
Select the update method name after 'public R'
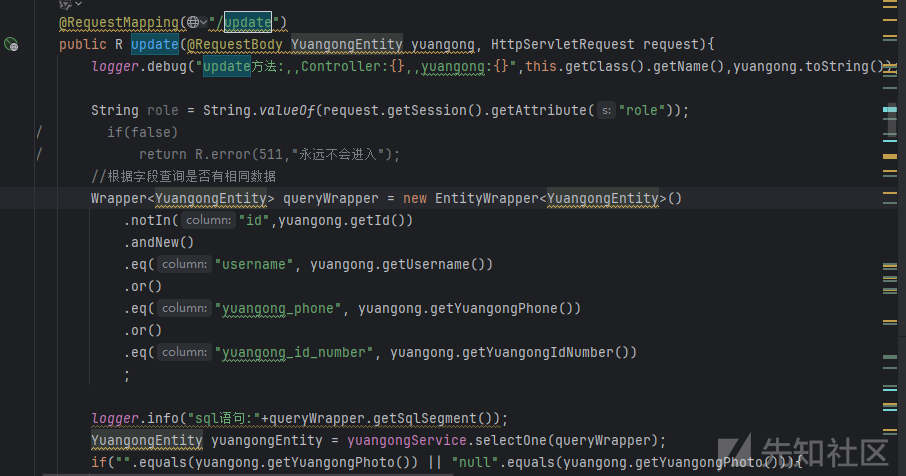pos(155,44)
